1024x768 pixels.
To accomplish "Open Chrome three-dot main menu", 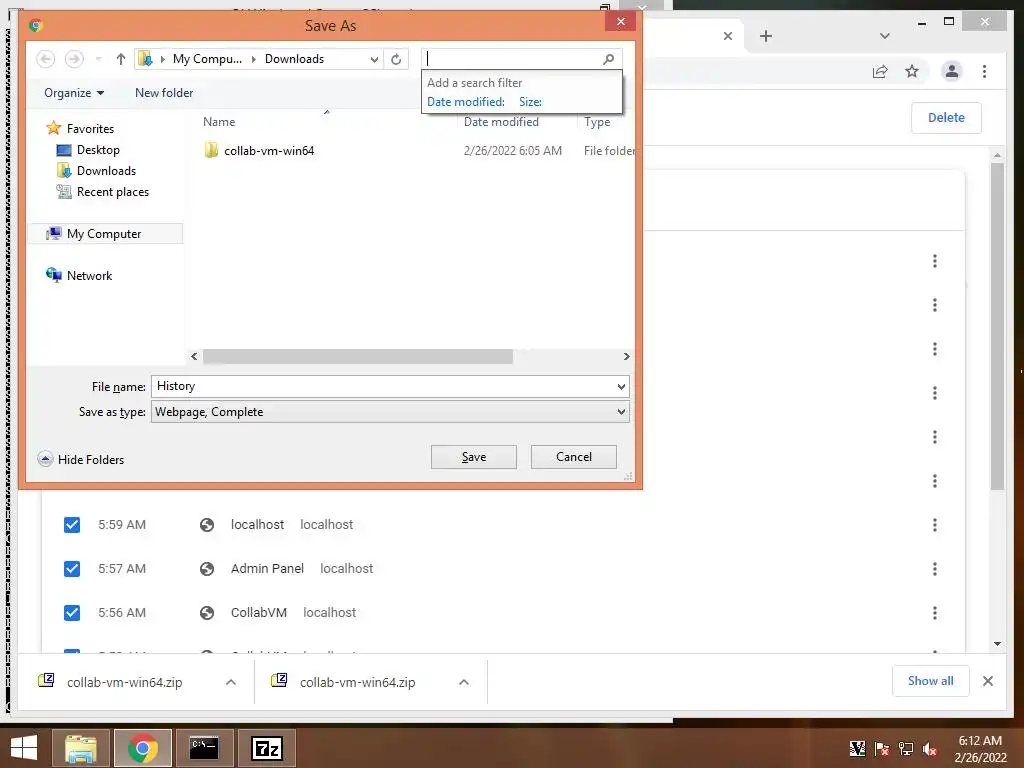I will (984, 71).
